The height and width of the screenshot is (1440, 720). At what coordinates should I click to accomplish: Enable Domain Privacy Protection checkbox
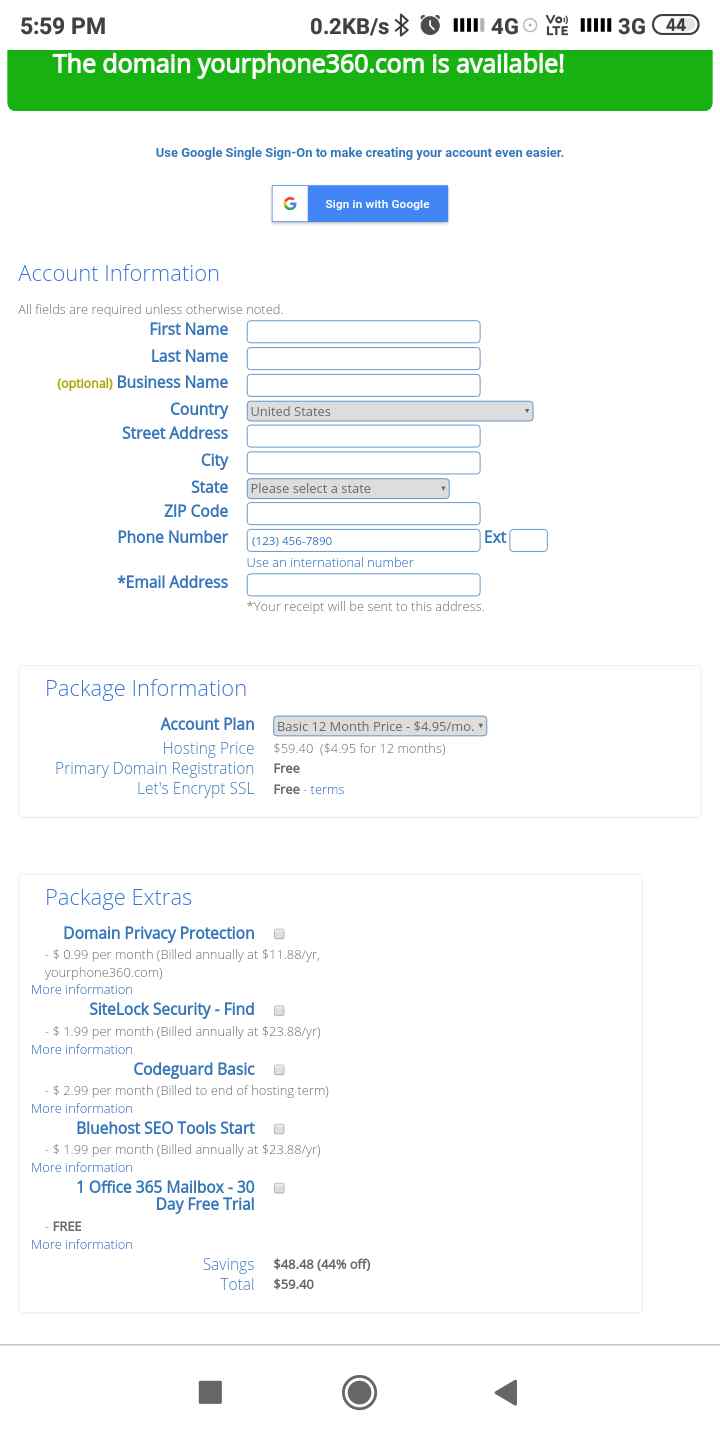click(x=279, y=934)
